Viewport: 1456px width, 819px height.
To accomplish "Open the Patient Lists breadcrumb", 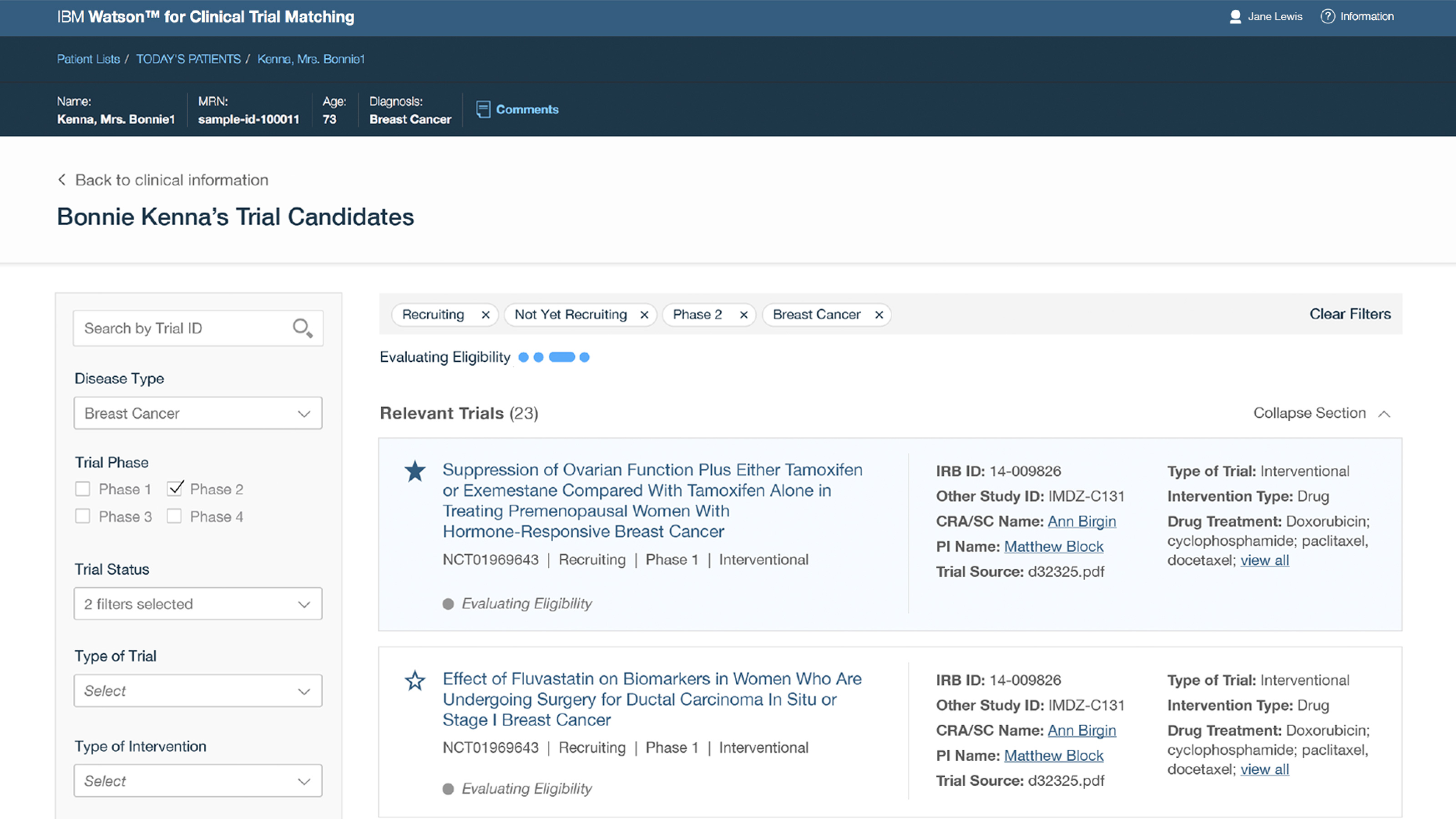I will pyautogui.click(x=88, y=59).
